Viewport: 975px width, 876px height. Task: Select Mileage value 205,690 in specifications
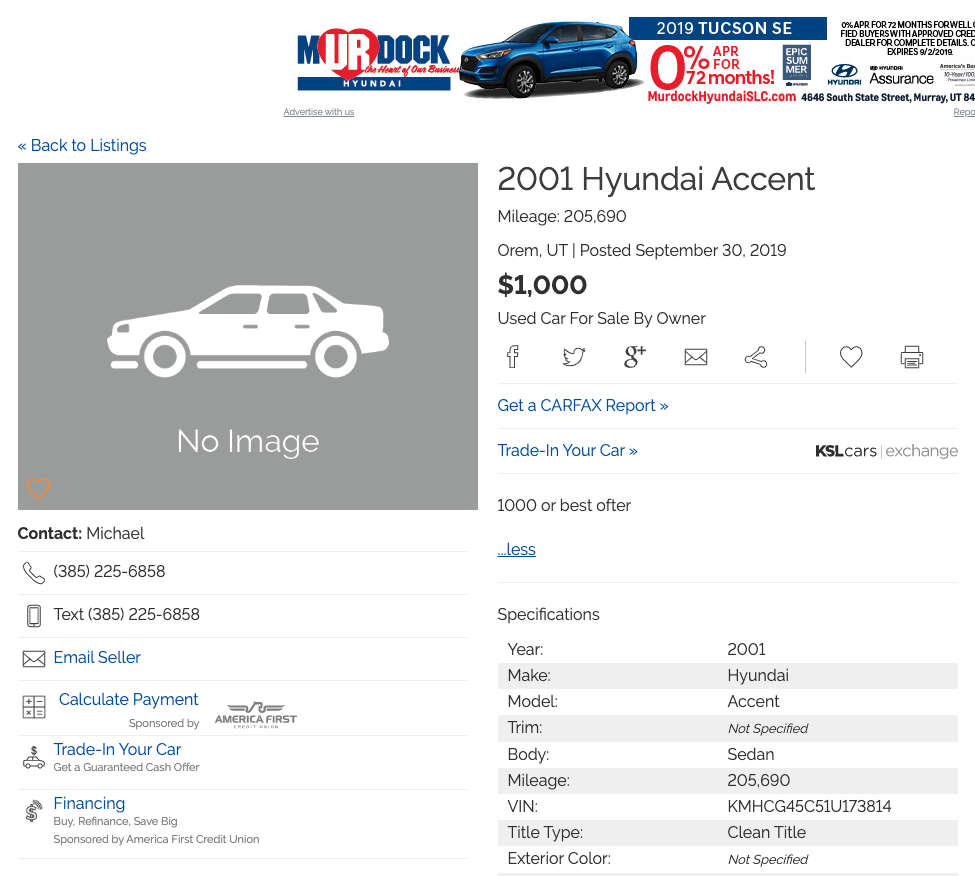pos(759,780)
